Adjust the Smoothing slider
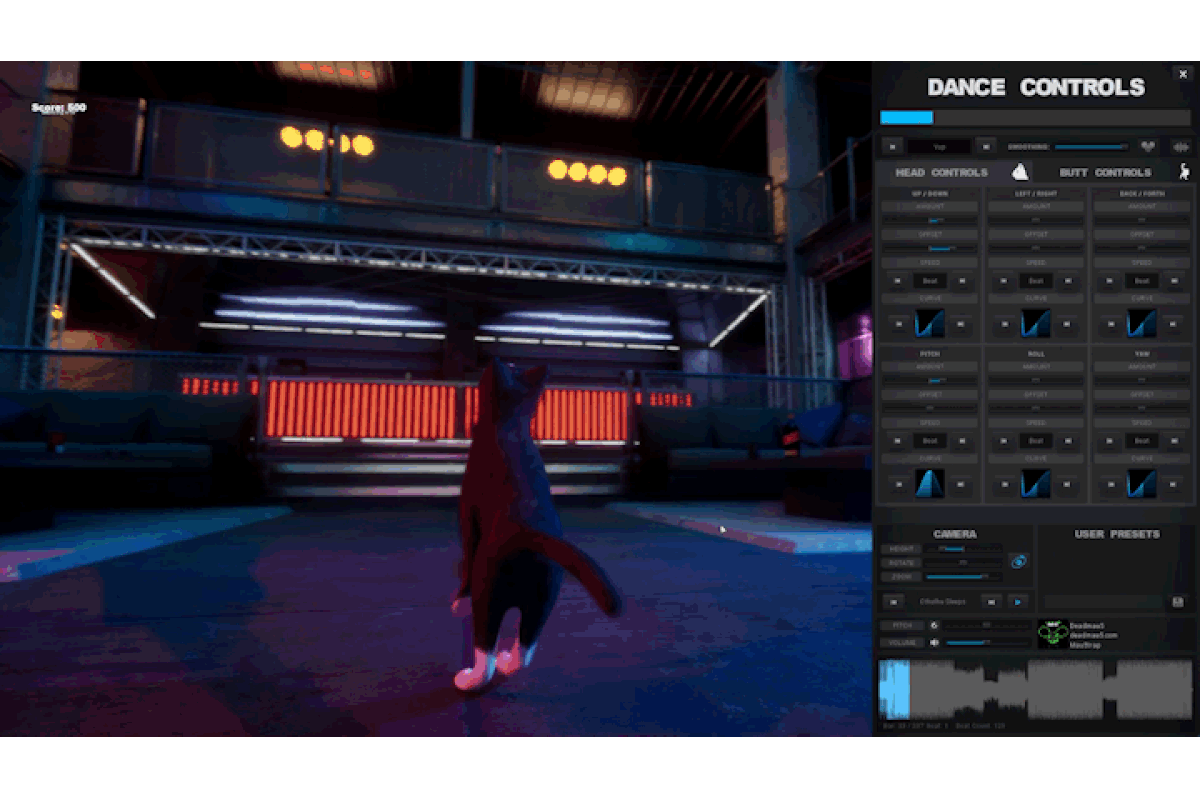Image resolution: width=1200 pixels, height=800 pixels. pyautogui.click(x=1091, y=147)
